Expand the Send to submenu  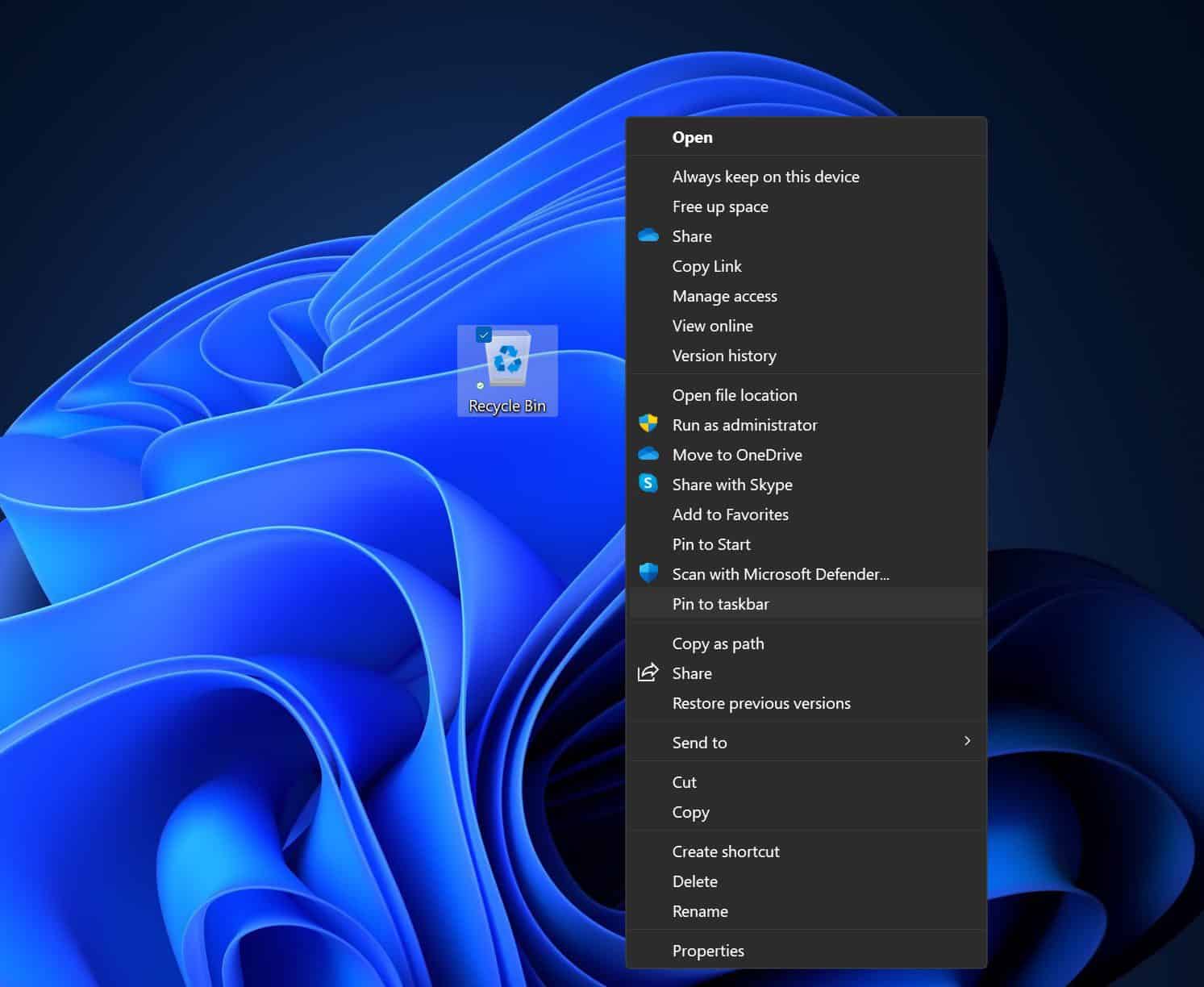(x=699, y=742)
